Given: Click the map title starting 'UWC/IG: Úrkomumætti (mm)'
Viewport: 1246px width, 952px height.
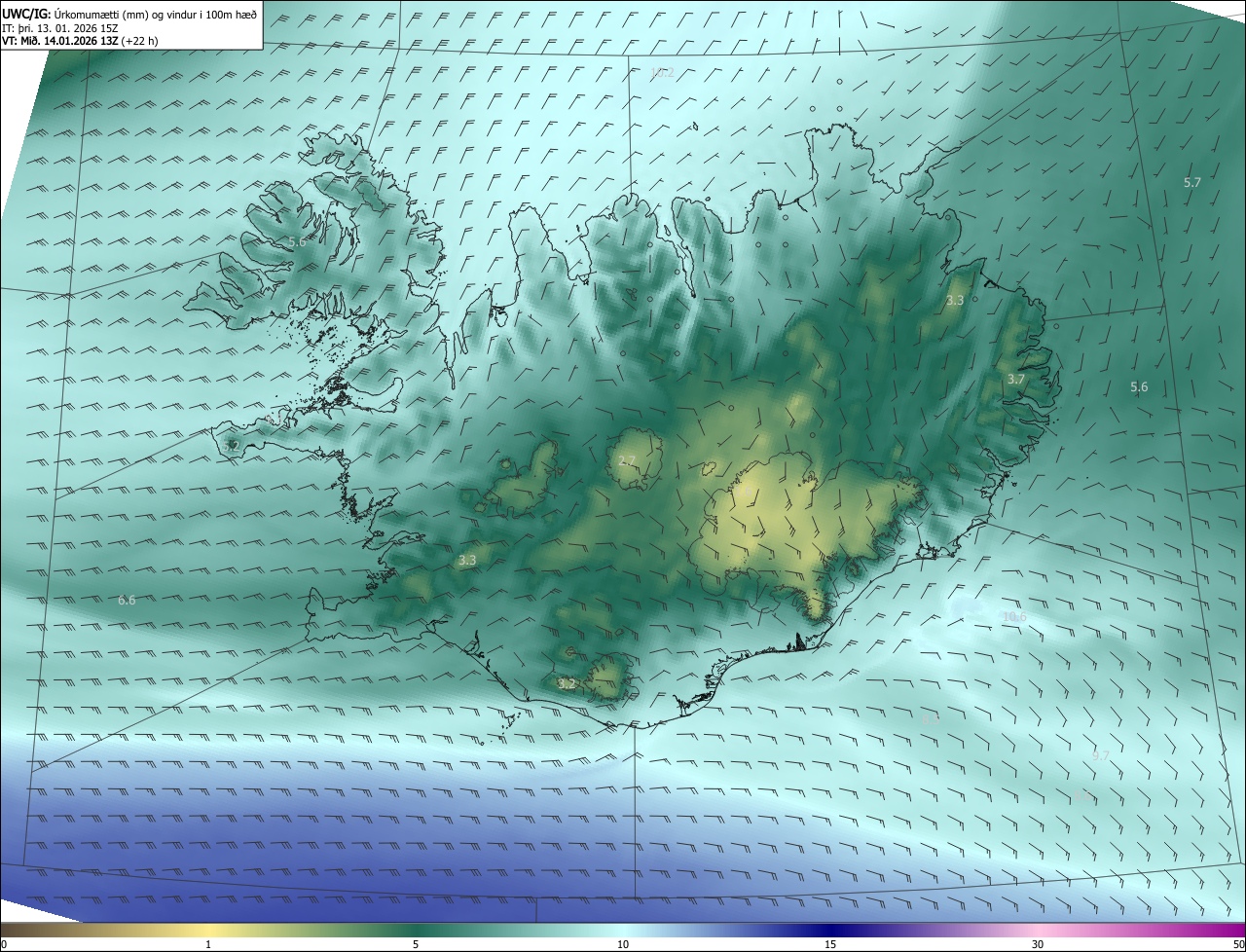Looking at the screenshot, I should click(129, 13).
